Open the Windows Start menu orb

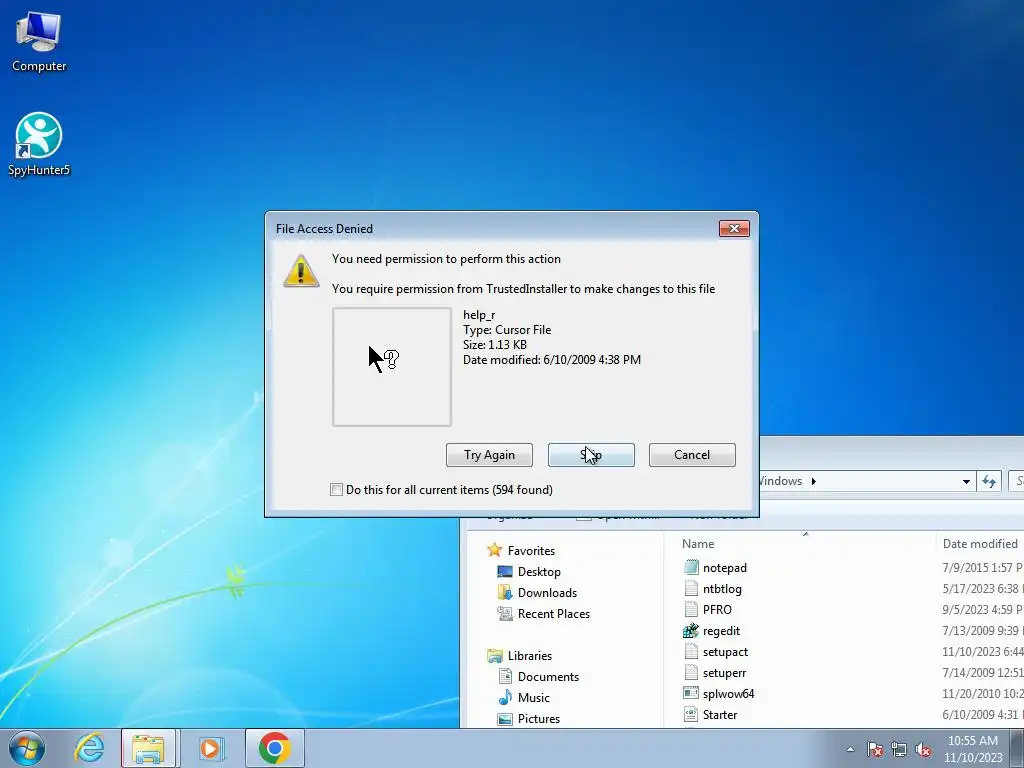27,748
